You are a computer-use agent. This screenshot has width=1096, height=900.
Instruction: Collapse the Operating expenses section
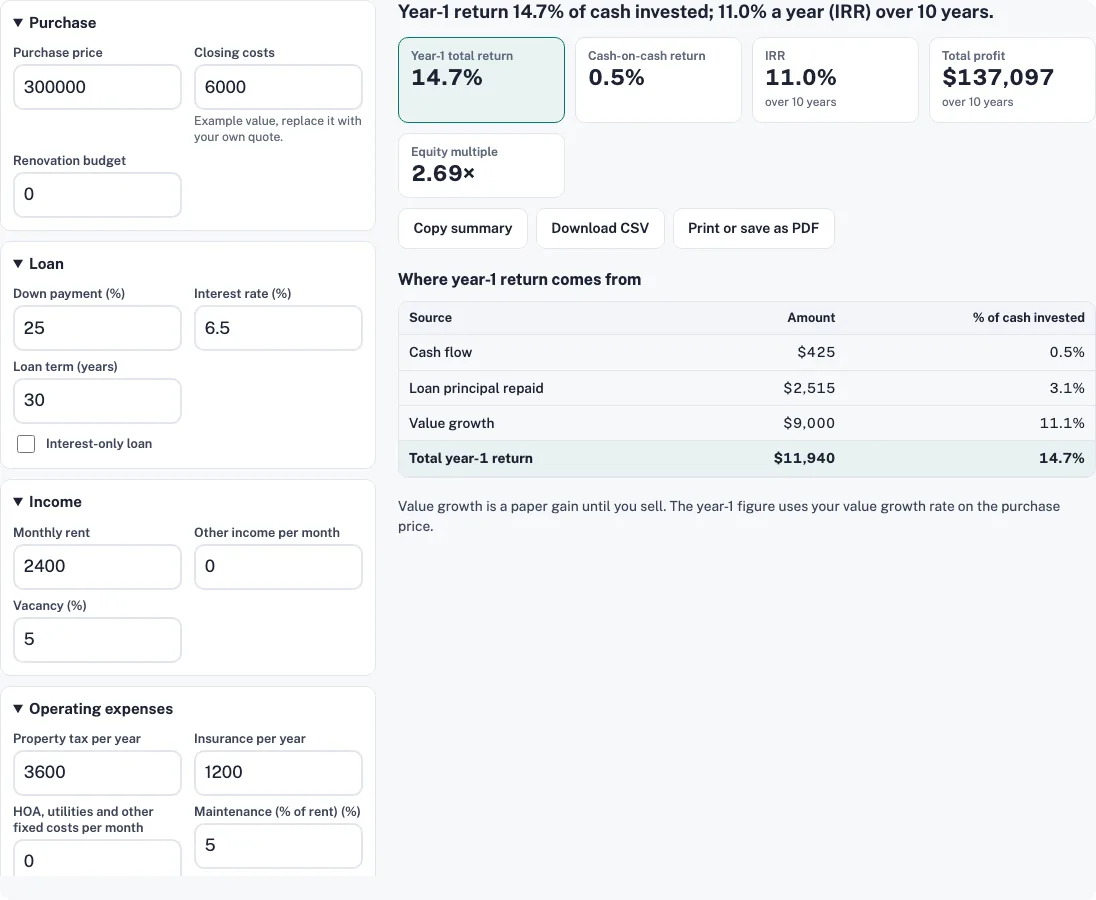(93, 709)
